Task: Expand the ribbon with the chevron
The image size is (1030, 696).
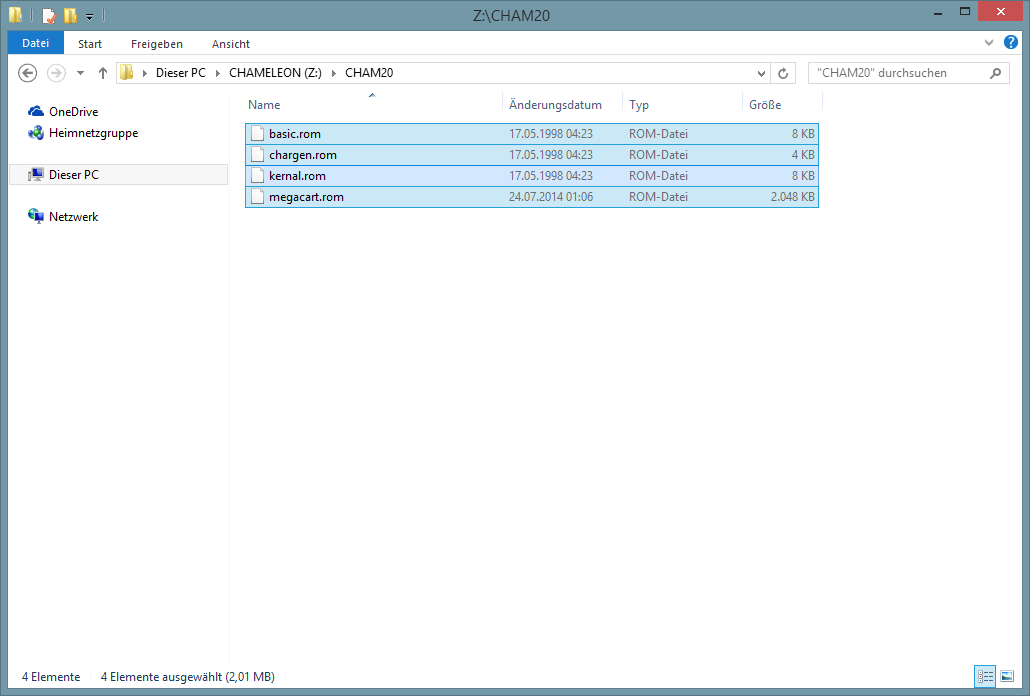Action: coord(989,43)
